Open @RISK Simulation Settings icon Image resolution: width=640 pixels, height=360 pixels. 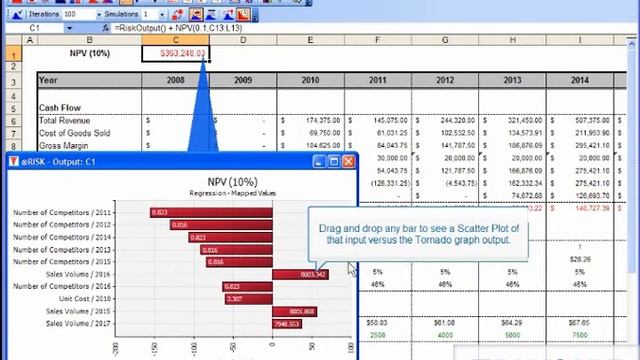pos(17,15)
